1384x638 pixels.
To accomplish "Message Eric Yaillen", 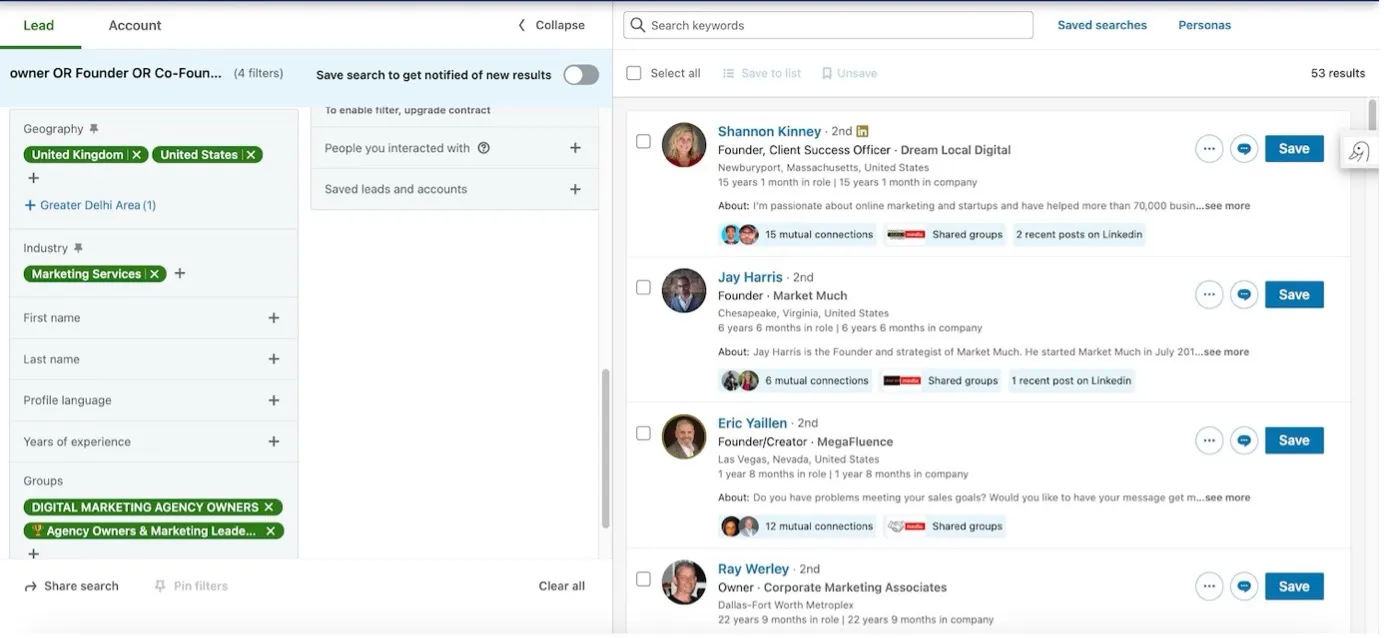I will [x=1244, y=441].
